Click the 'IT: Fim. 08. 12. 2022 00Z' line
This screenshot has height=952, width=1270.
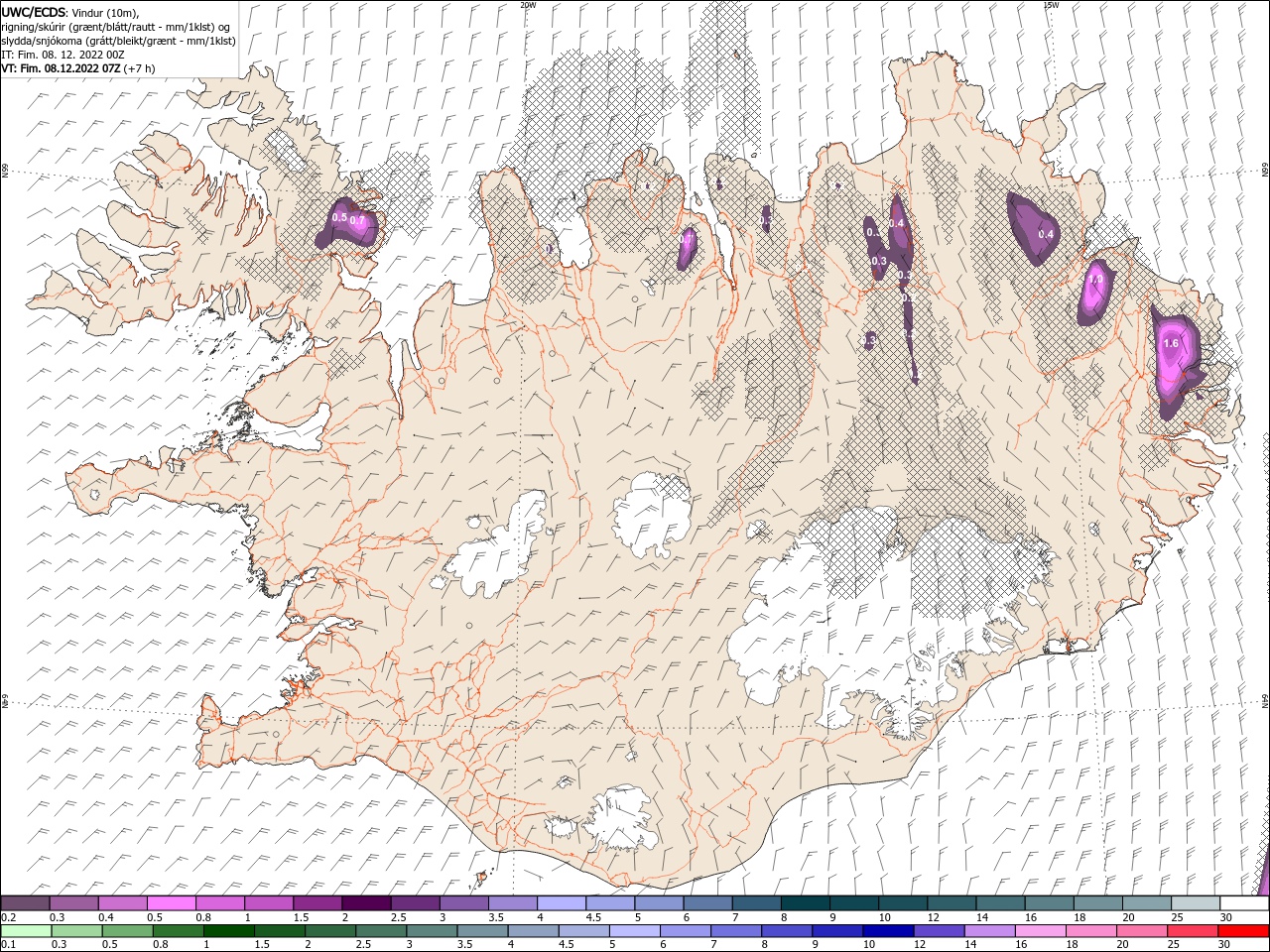pos(63,55)
